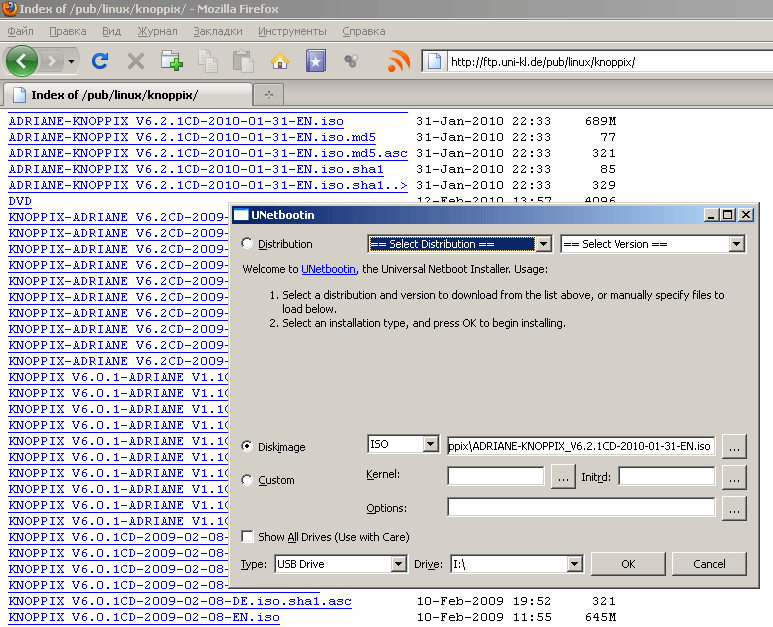Open the Справка menu
The height and width of the screenshot is (627, 773).
click(364, 32)
